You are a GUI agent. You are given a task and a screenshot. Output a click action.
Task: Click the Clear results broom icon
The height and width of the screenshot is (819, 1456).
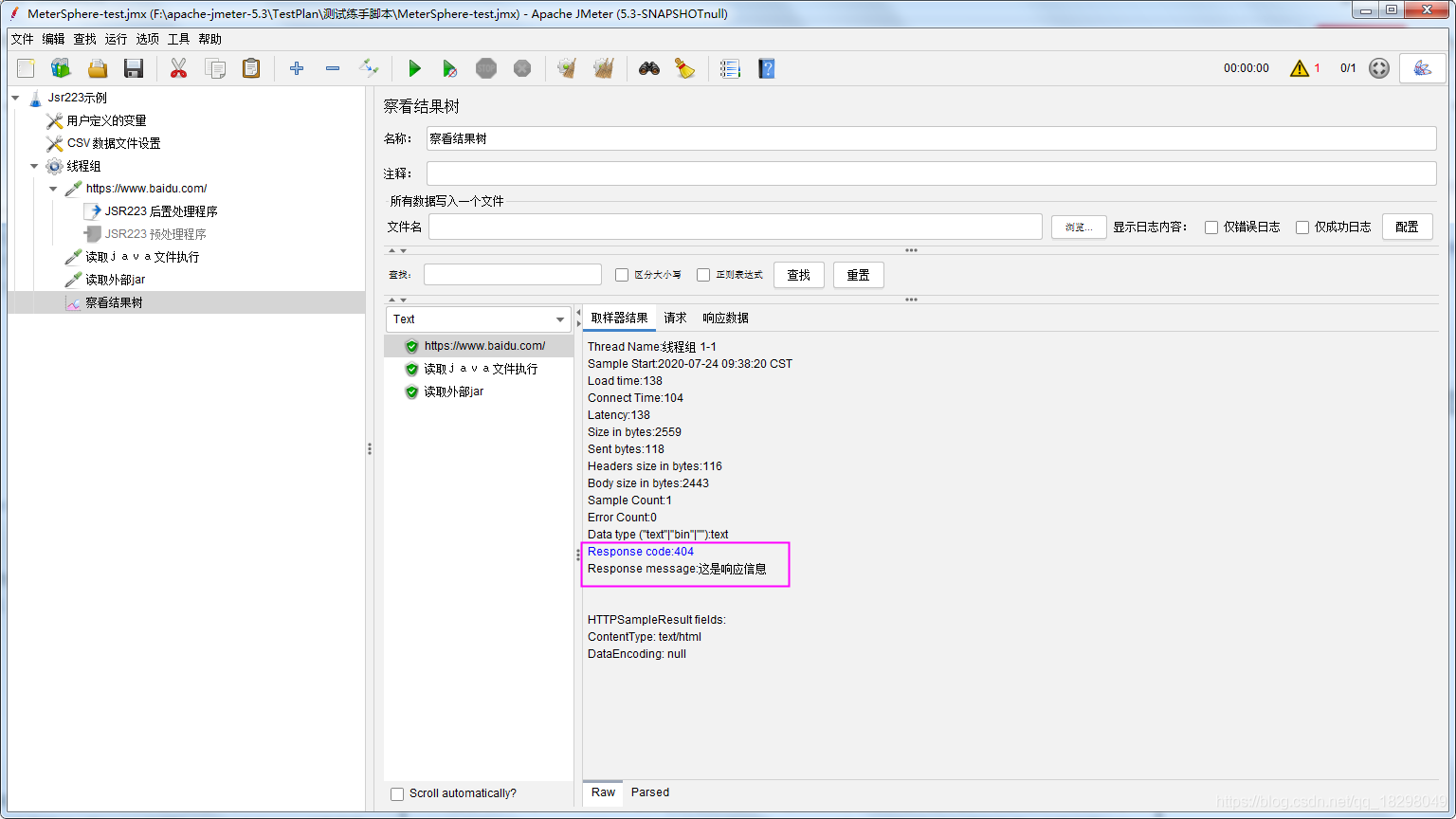coord(567,68)
